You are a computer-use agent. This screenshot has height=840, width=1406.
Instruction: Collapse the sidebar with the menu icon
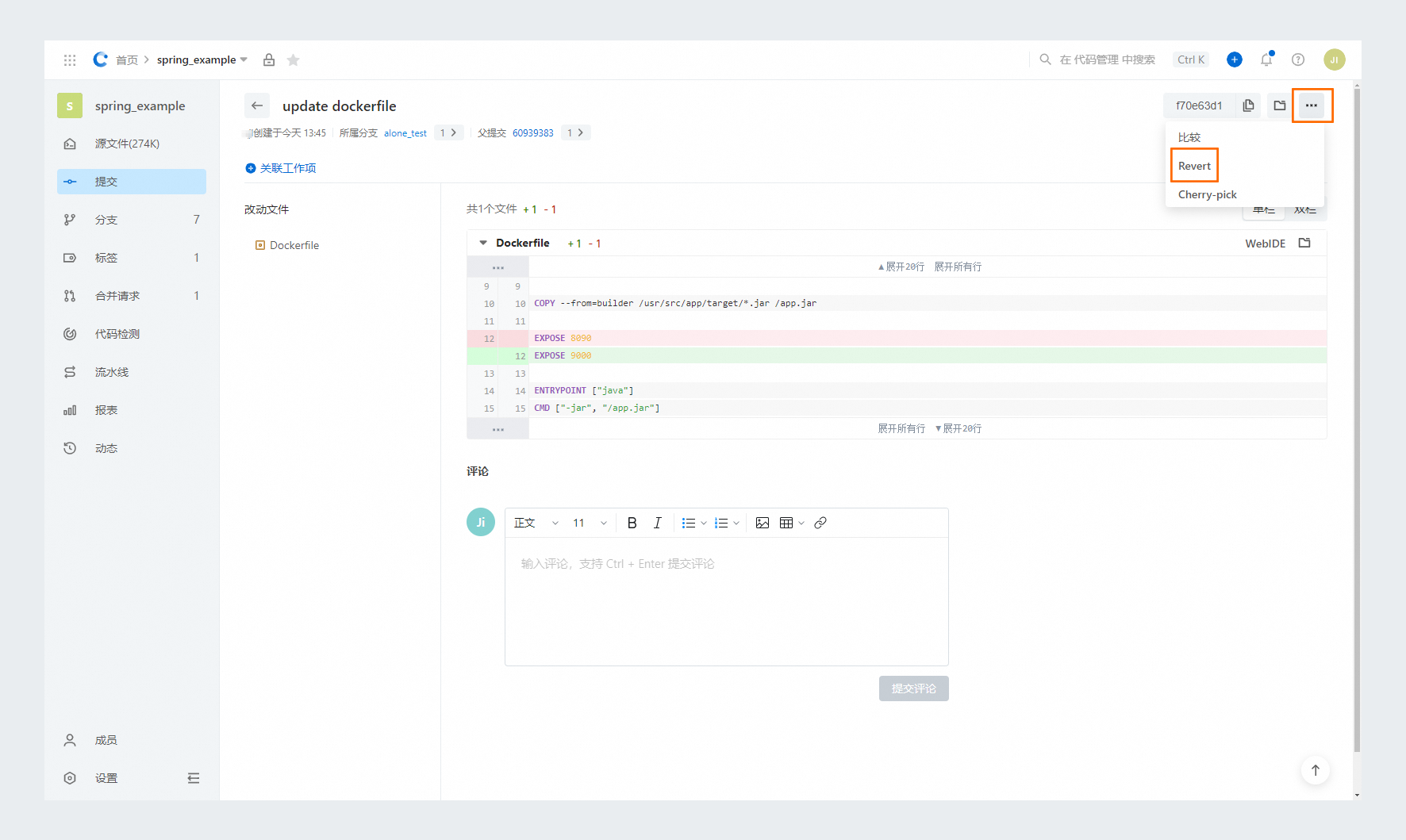(x=194, y=778)
